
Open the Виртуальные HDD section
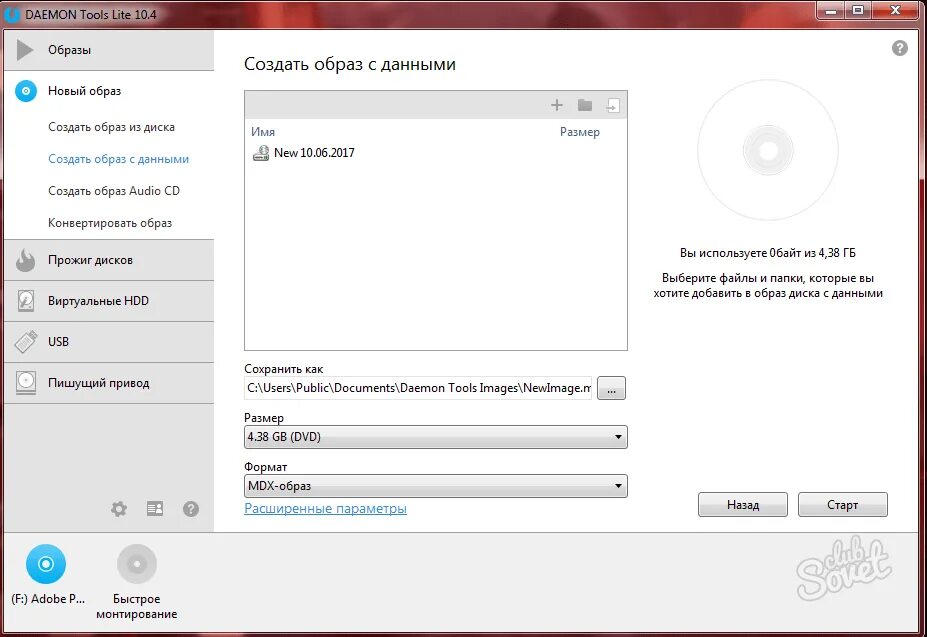(x=109, y=301)
